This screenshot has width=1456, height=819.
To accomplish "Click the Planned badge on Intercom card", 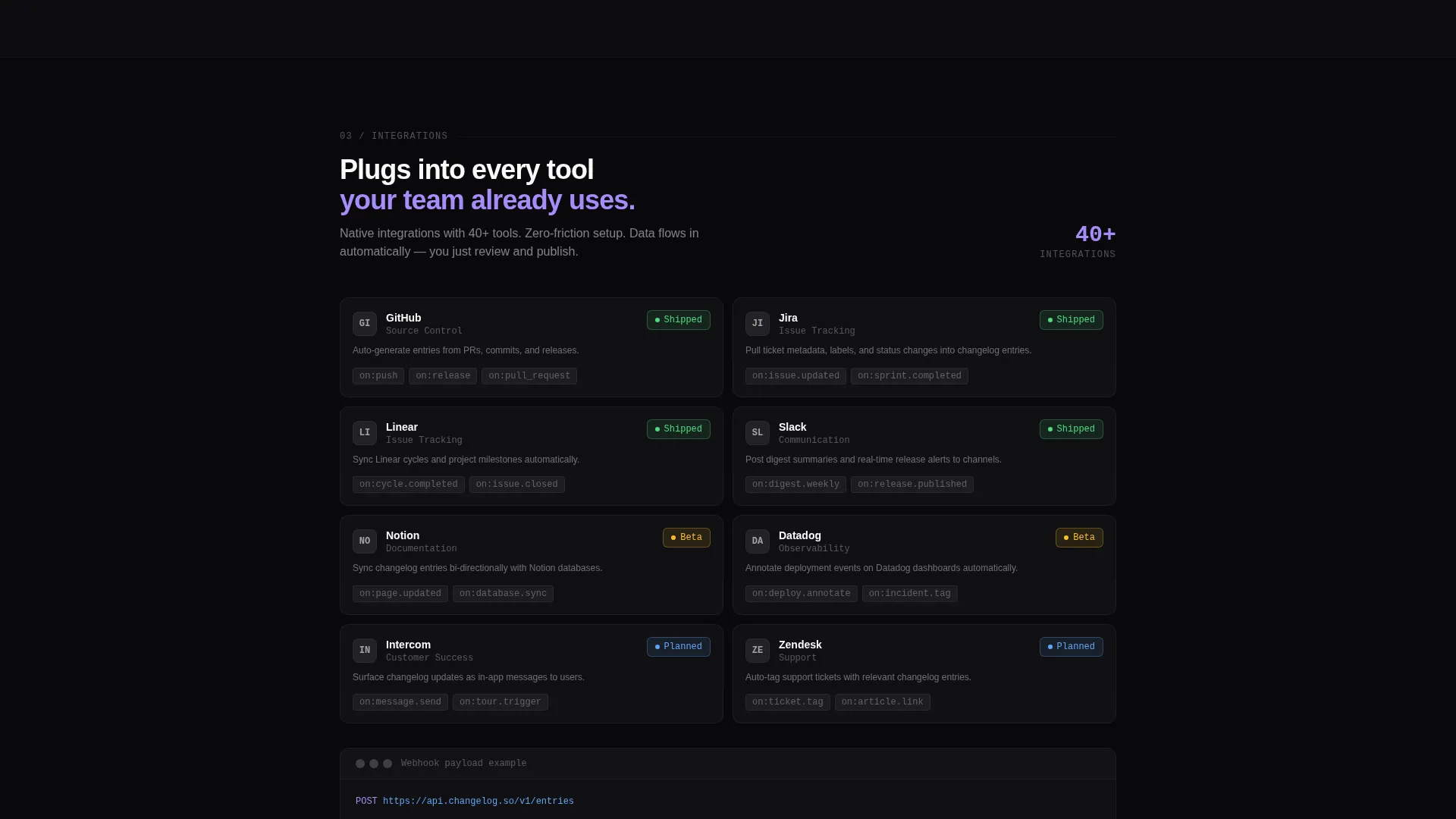I will click(679, 647).
